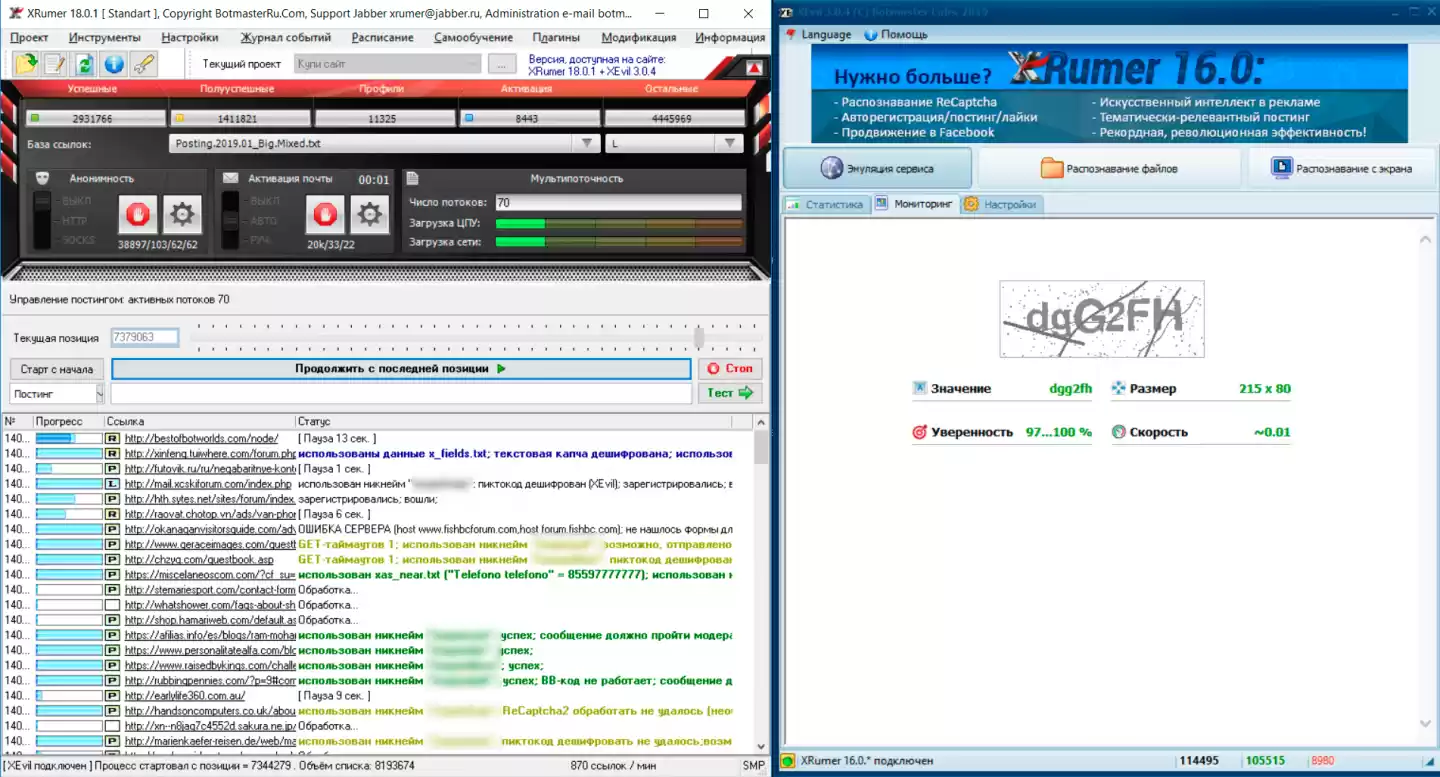Click the red Стоп button
The height and width of the screenshot is (777, 1440).
click(x=730, y=369)
